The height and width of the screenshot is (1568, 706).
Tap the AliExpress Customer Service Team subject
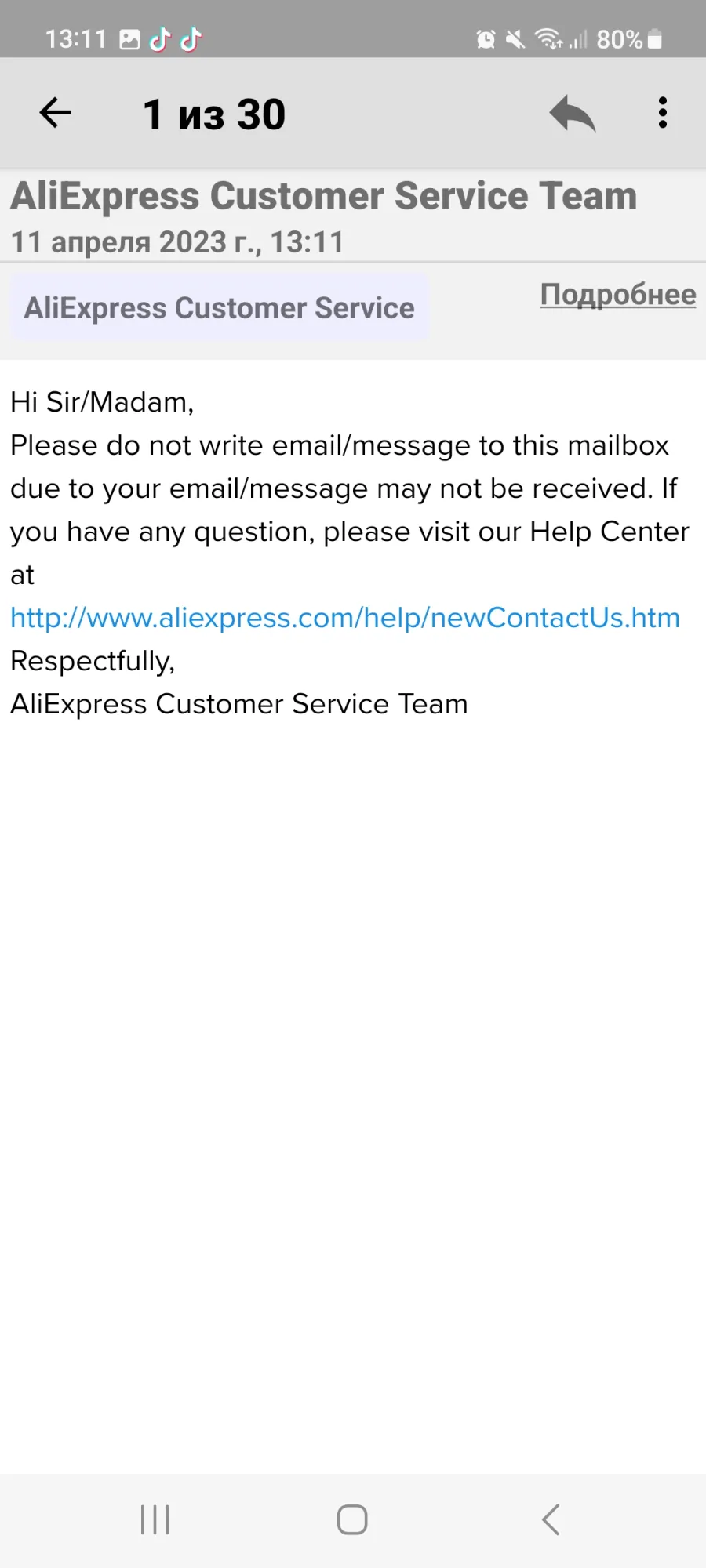(323, 196)
